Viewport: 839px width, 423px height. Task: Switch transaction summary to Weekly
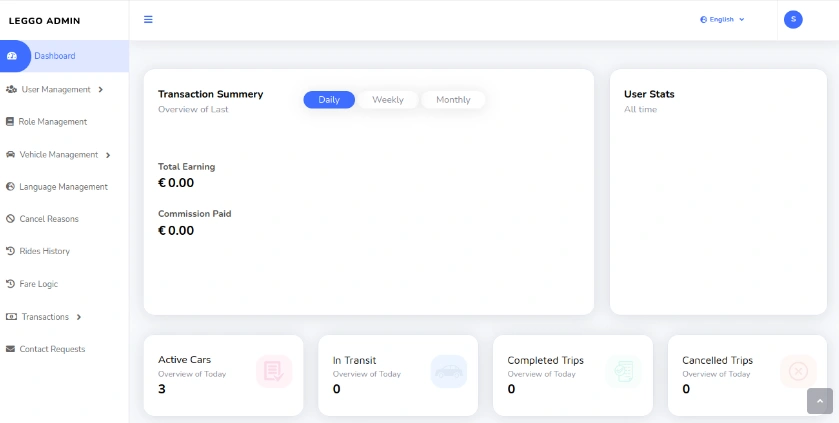pyautogui.click(x=388, y=100)
